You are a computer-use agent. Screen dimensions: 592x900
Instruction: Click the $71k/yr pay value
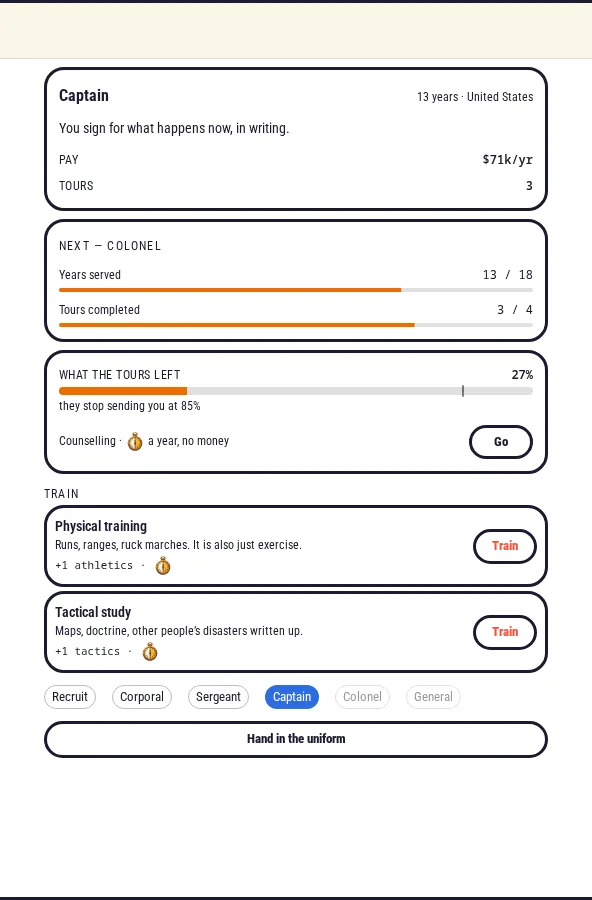coord(508,160)
